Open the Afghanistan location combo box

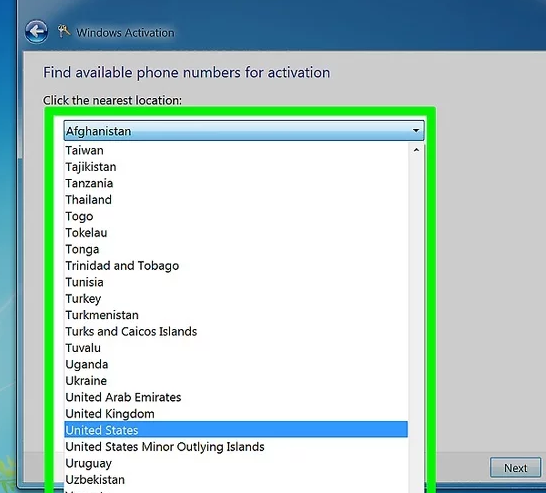(x=244, y=131)
